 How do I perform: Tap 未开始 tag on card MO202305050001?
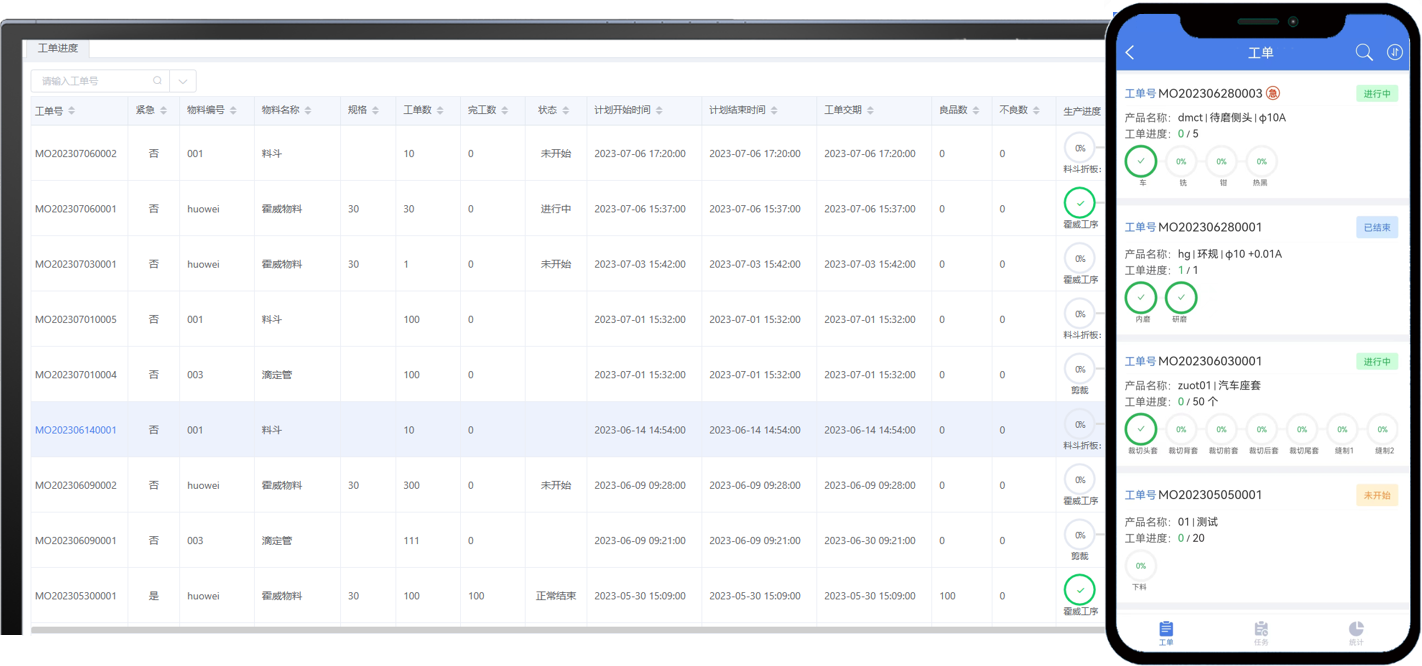1377,495
